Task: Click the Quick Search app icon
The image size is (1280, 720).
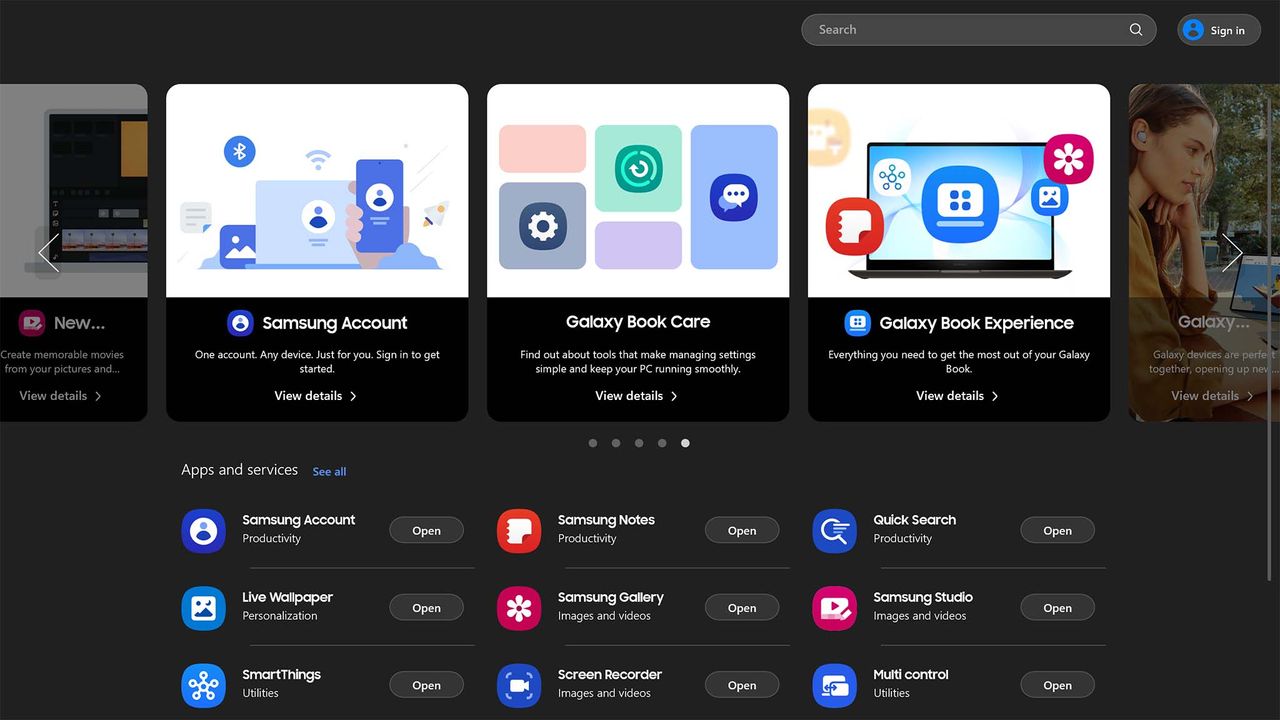Action: (x=834, y=531)
